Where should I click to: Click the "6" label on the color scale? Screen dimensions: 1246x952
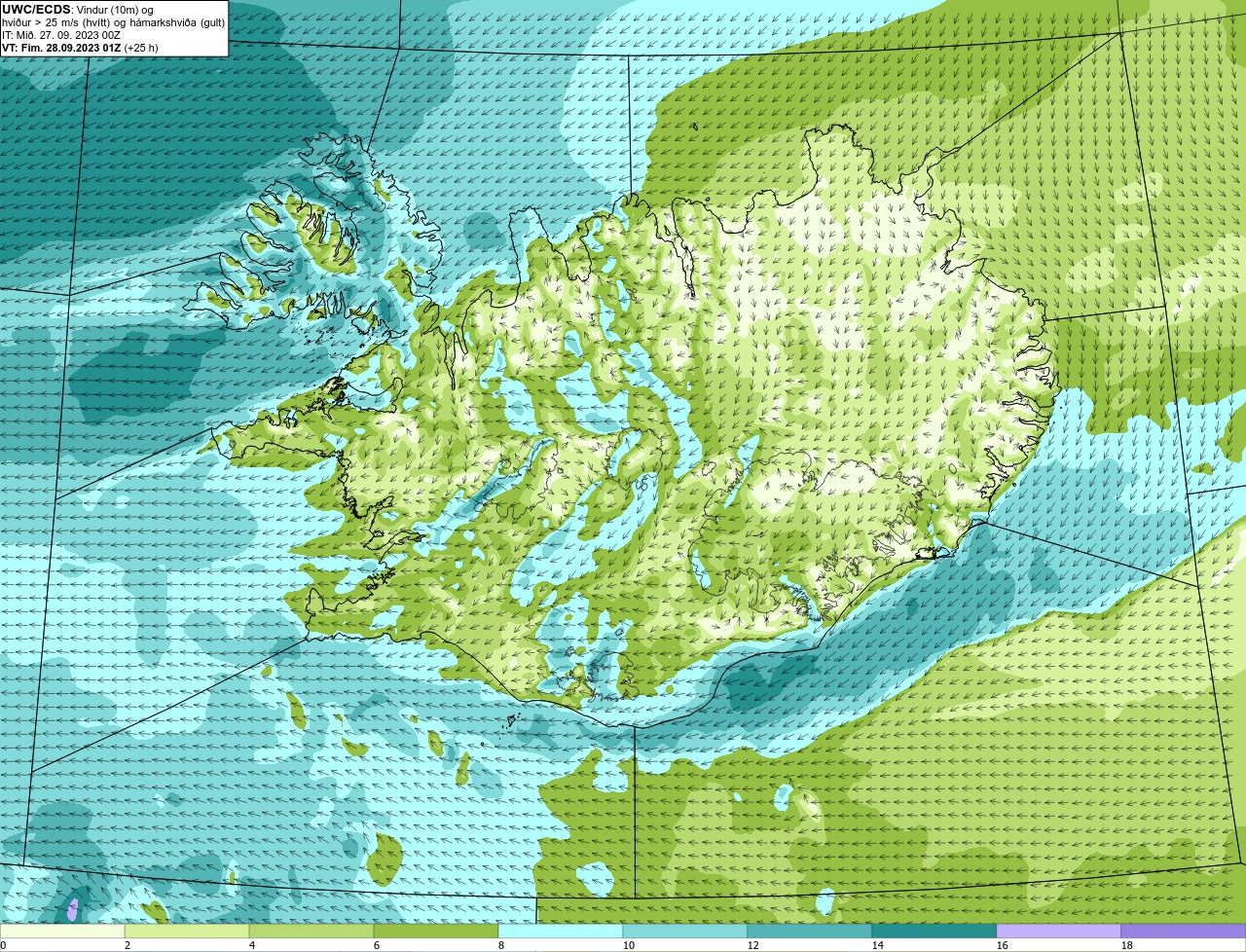tap(377, 945)
